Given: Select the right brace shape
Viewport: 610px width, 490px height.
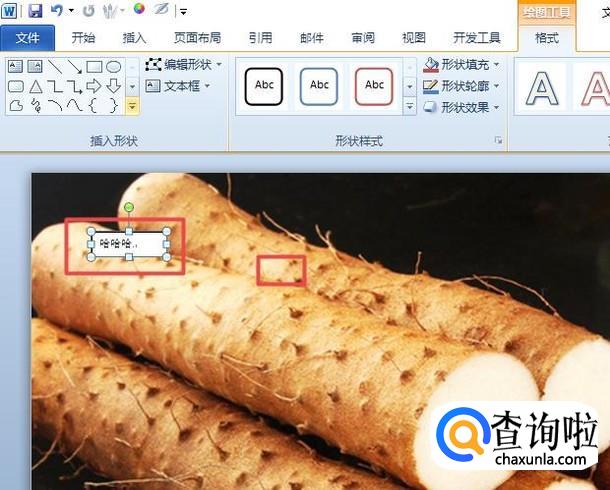Looking at the screenshot, I should pos(113,105).
